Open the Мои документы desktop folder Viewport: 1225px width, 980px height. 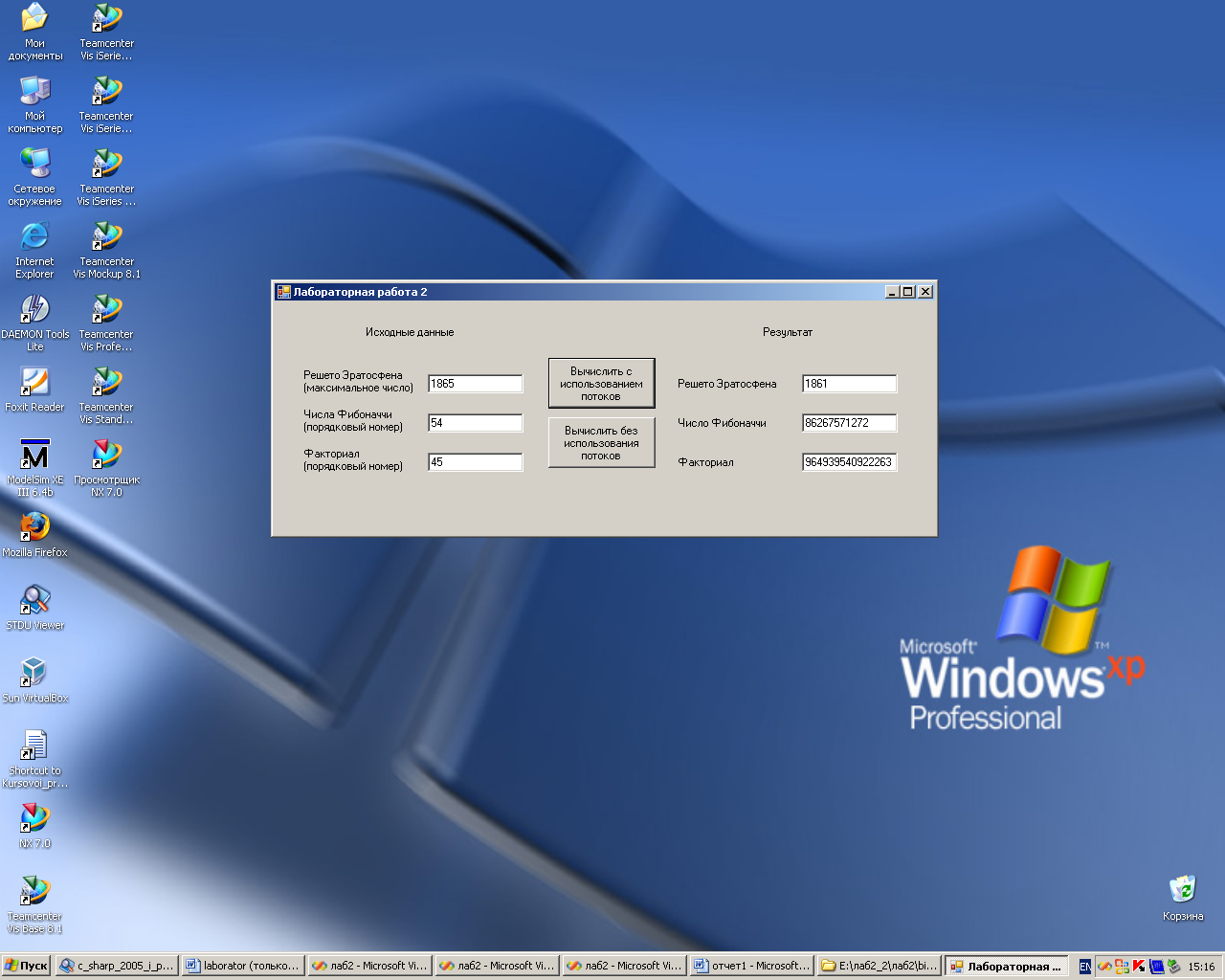pyautogui.click(x=34, y=31)
